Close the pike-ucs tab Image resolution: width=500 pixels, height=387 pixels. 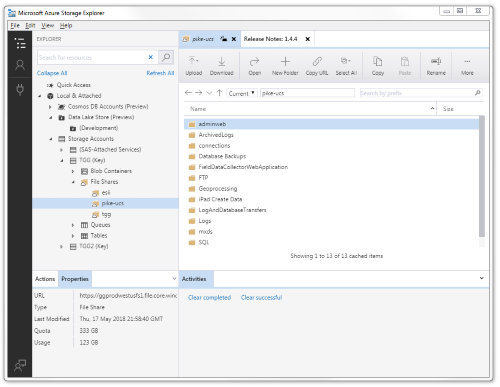point(234,39)
